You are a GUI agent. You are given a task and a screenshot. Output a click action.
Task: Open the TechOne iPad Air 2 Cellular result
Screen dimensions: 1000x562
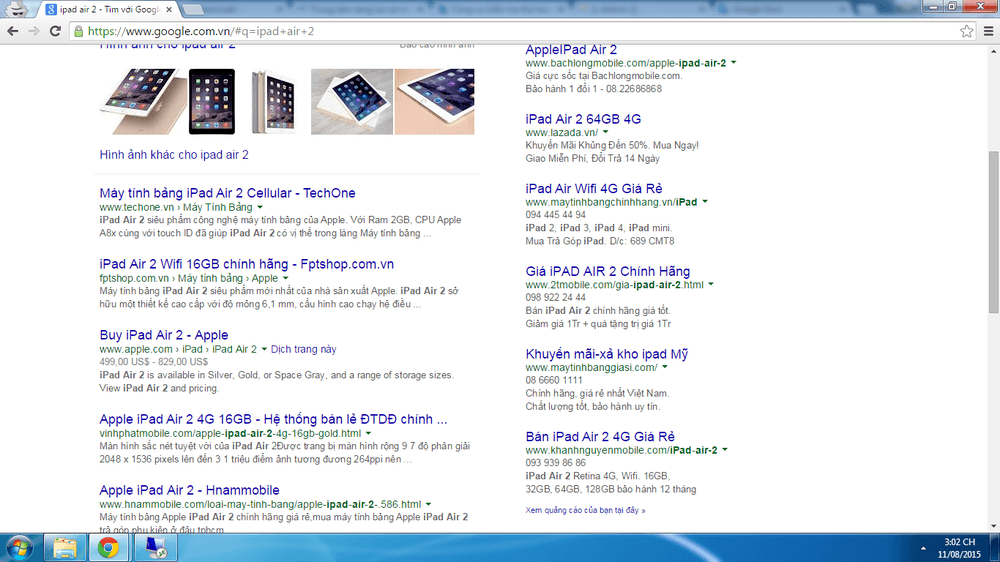(x=227, y=193)
